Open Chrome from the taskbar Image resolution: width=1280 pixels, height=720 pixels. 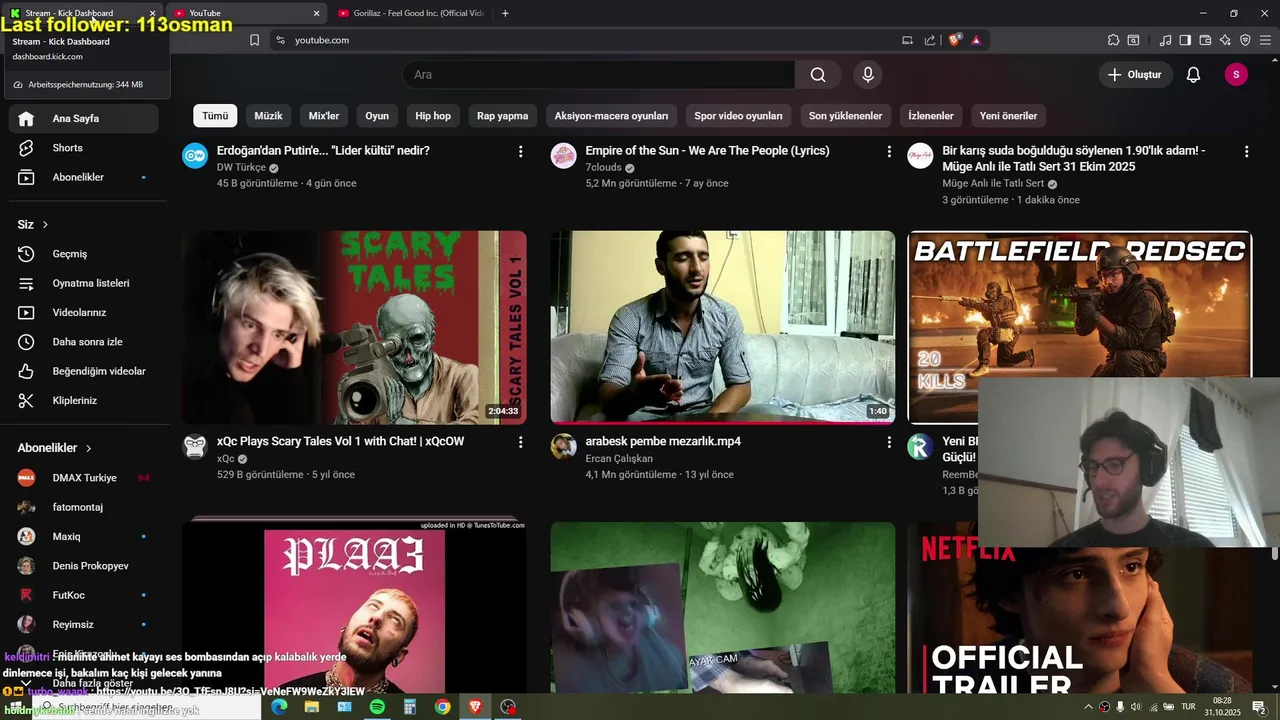click(x=442, y=707)
